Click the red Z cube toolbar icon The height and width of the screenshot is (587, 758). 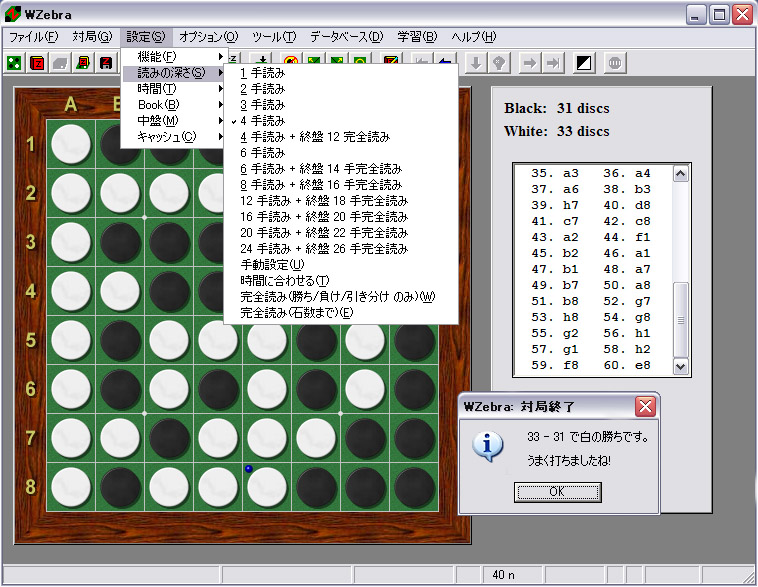[x=37, y=63]
